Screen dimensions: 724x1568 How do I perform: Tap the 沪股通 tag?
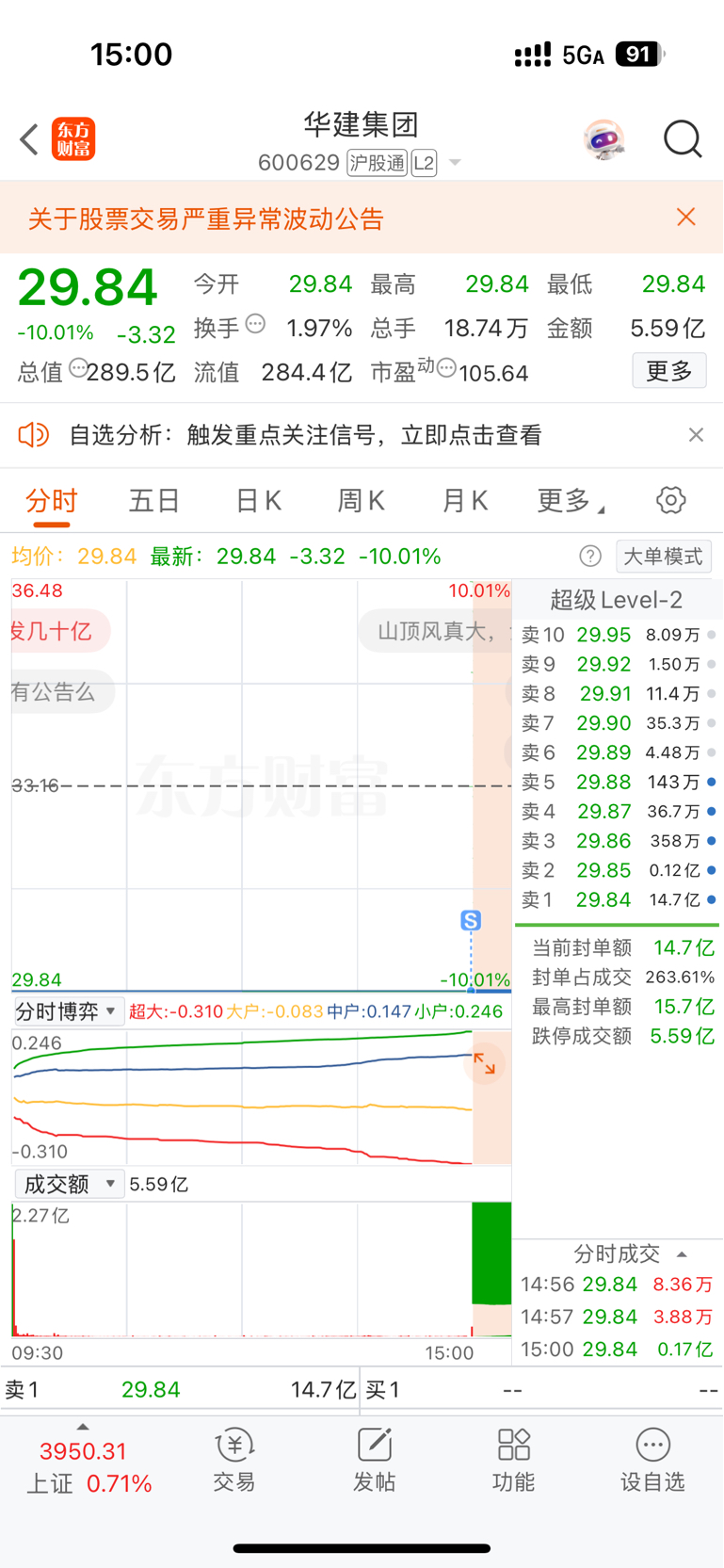(x=377, y=163)
